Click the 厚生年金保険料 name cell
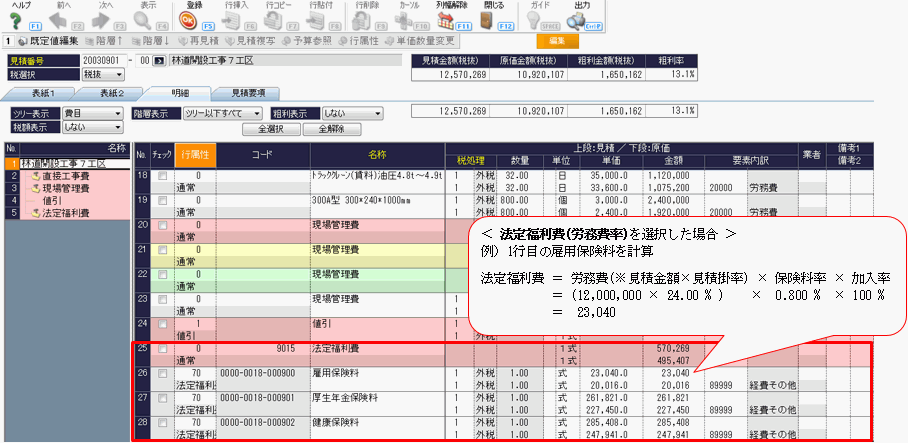Screen dimensions: 908x443 378,398
